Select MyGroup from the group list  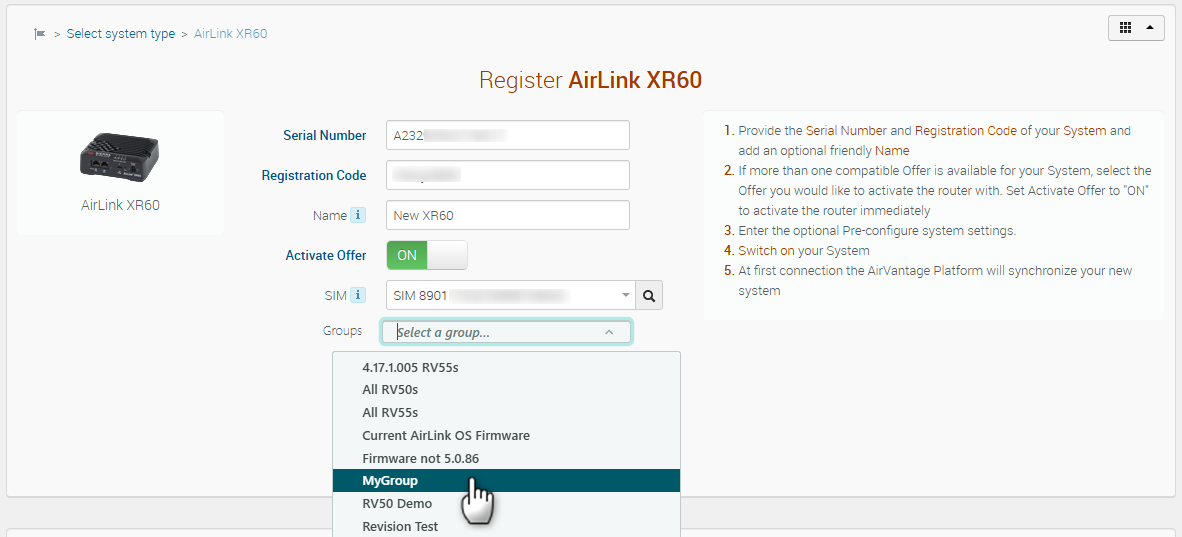click(390, 481)
